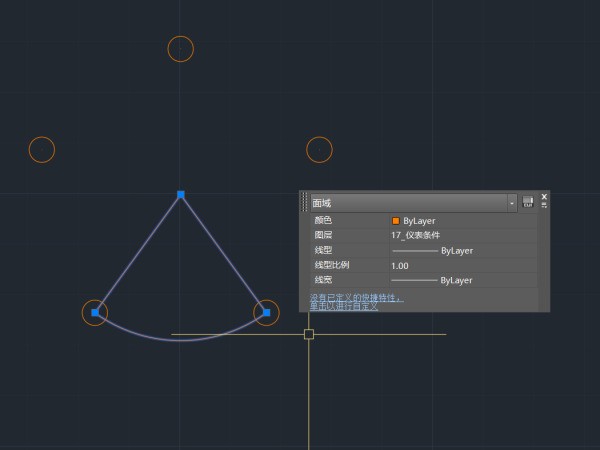This screenshot has height=450, width=600.
Task: Click the CUI customize icon in panel header
Action: coord(528,202)
